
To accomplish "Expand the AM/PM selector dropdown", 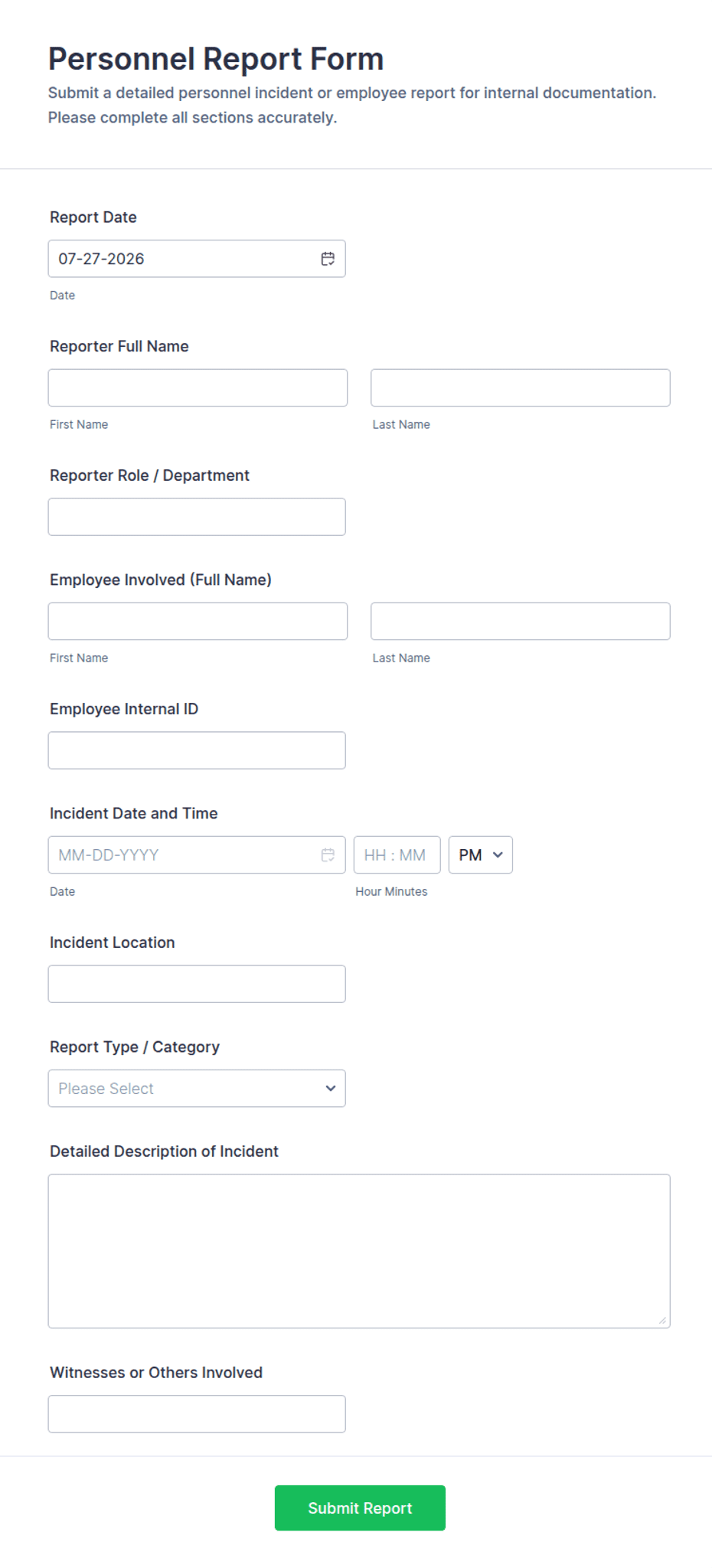I will pos(480,855).
